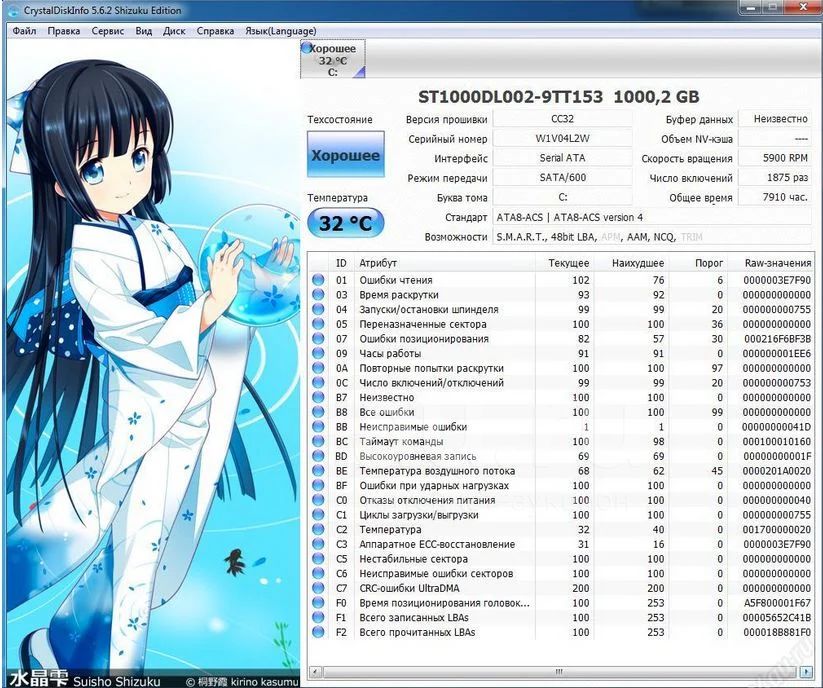This screenshot has width=823, height=688.
Task: Click the 32 °C temperature button
Action: click(345, 223)
